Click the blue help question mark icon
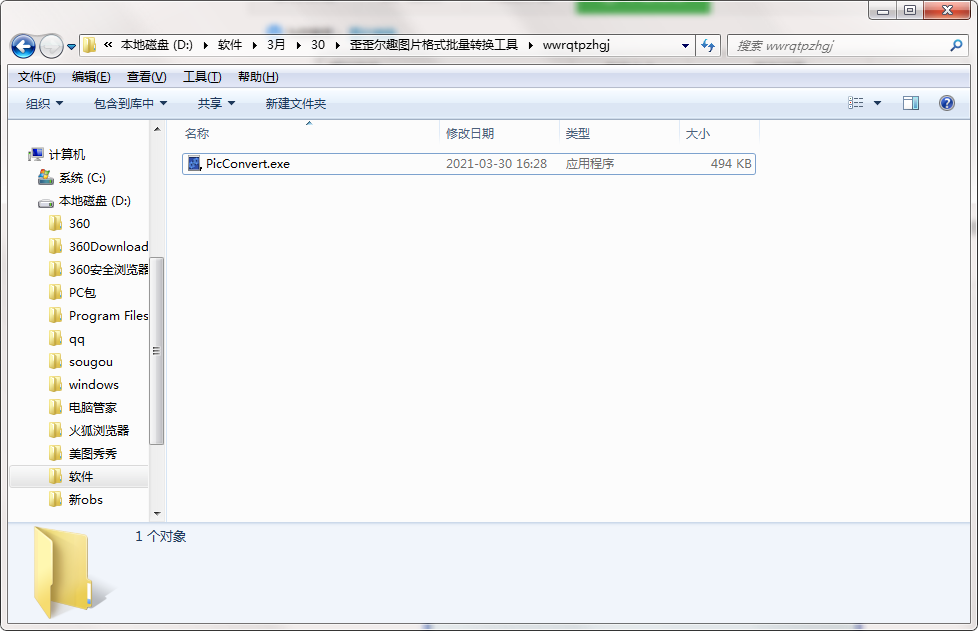978x631 pixels. click(946, 103)
